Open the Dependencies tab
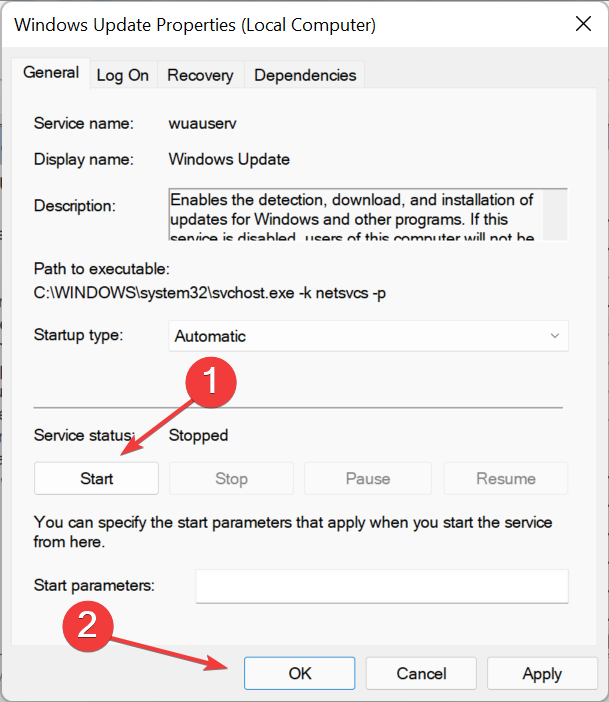Image resolution: width=609 pixels, height=702 pixels. (305, 75)
